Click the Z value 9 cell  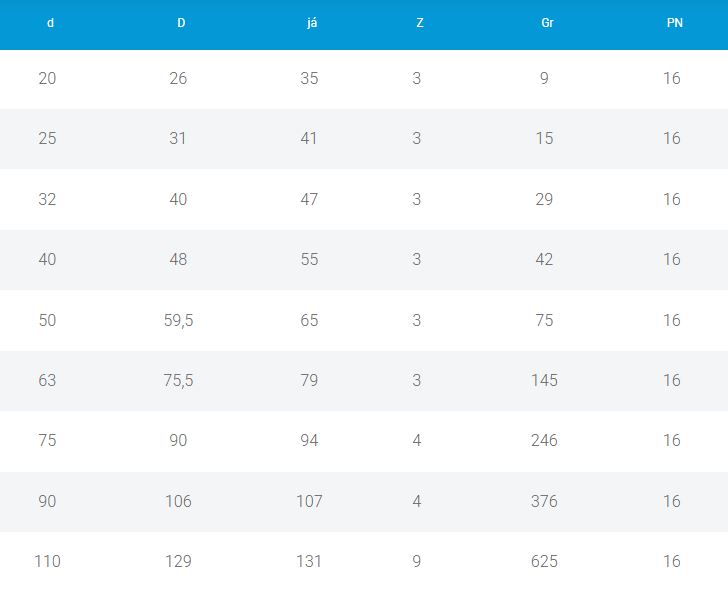[x=417, y=561]
